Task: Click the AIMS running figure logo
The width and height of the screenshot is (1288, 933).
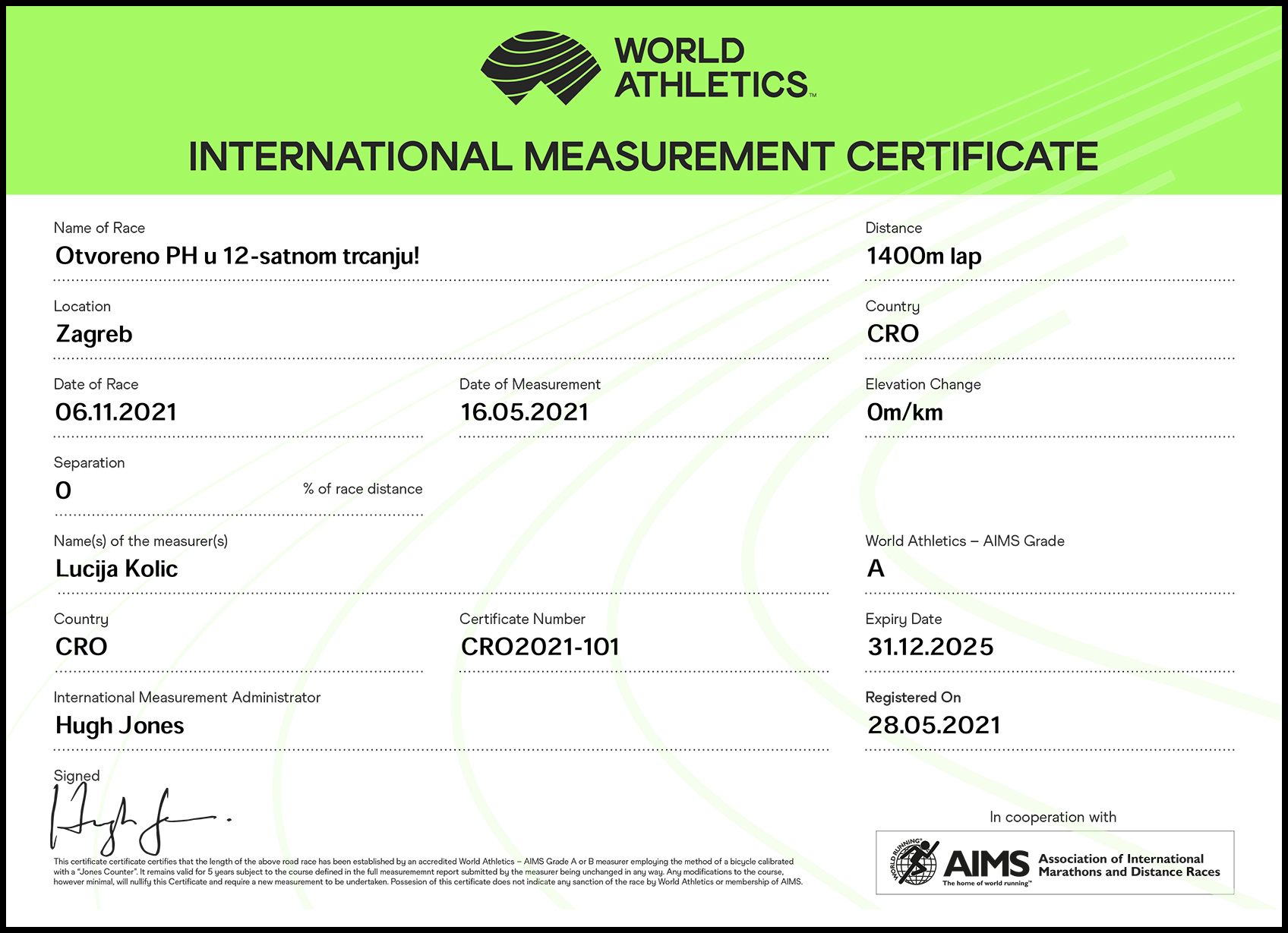Action: 914,862
